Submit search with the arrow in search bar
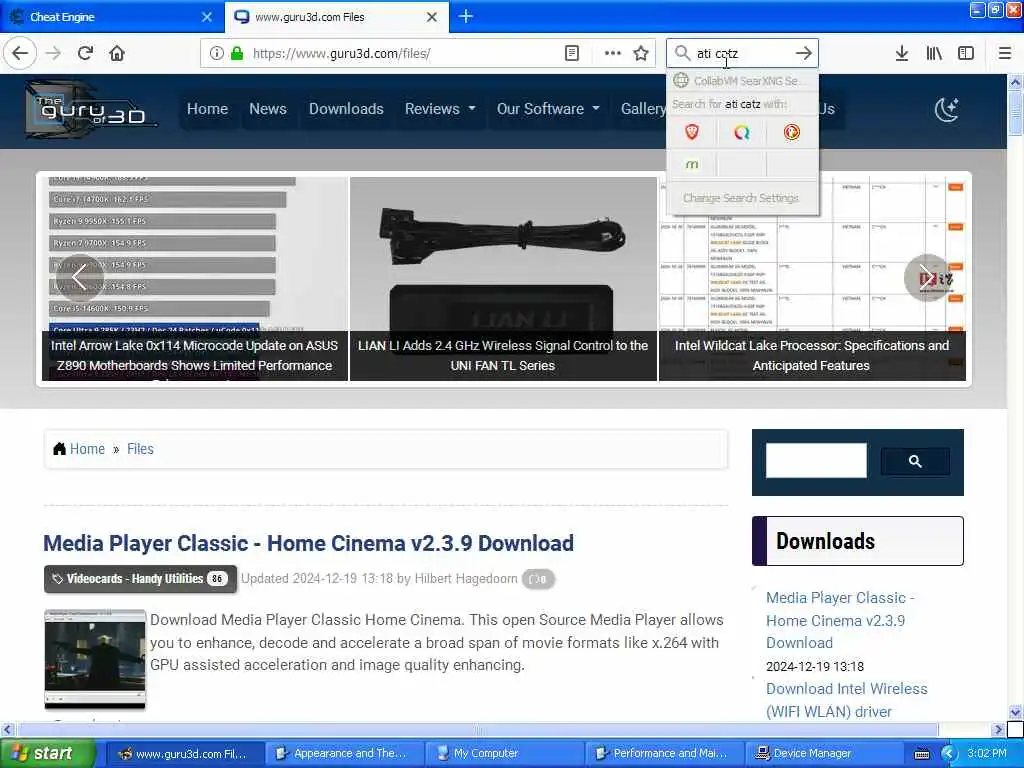Viewport: 1024px width, 768px height. click(804, 54)
